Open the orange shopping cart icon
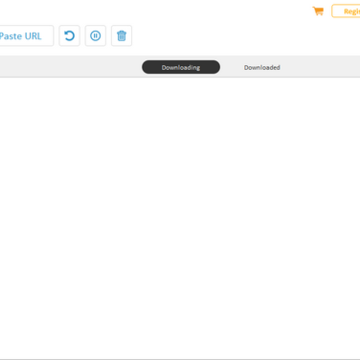The width and height of the screenshot is (360, 360). pos(318,11)
